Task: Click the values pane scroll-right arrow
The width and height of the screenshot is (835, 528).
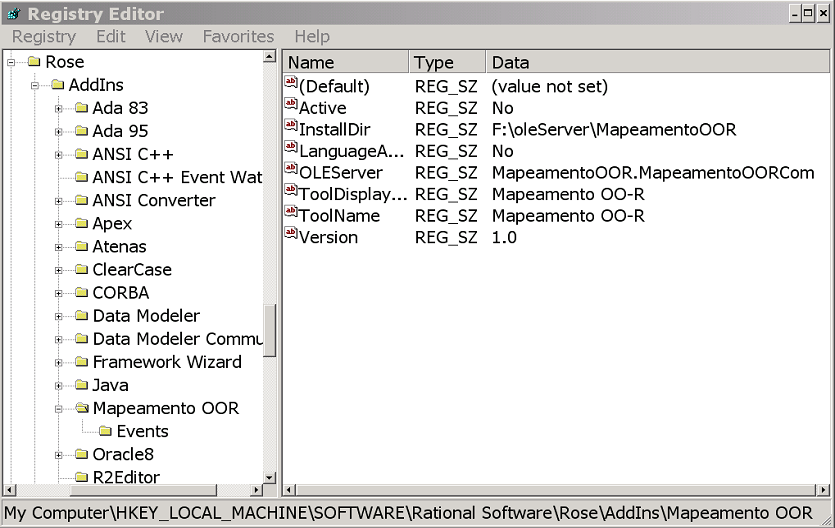Action: 823,490
